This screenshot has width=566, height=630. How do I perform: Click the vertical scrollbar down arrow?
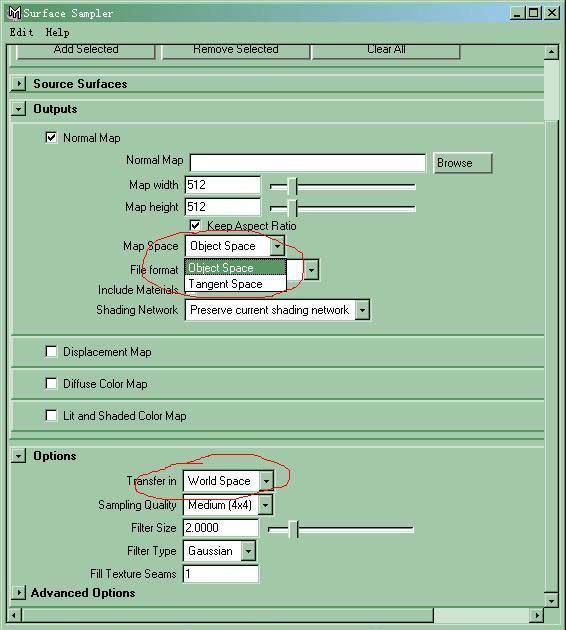point(551,601)
